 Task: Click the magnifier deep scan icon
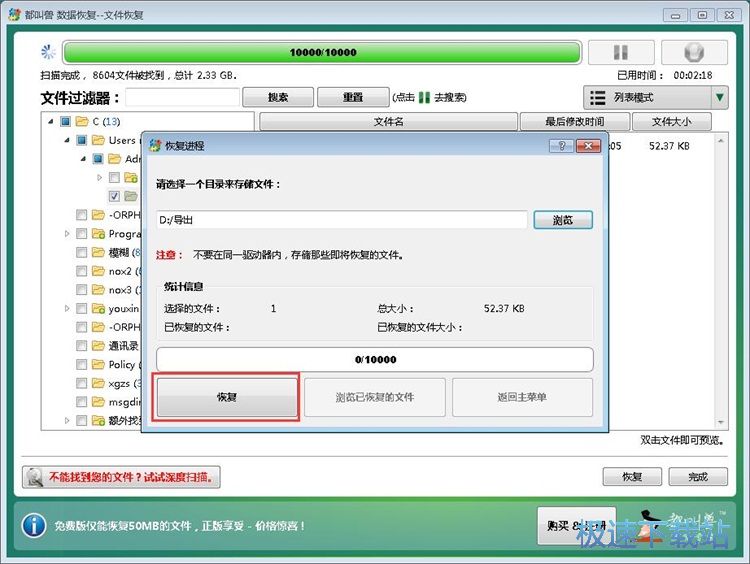coord(34,477)
